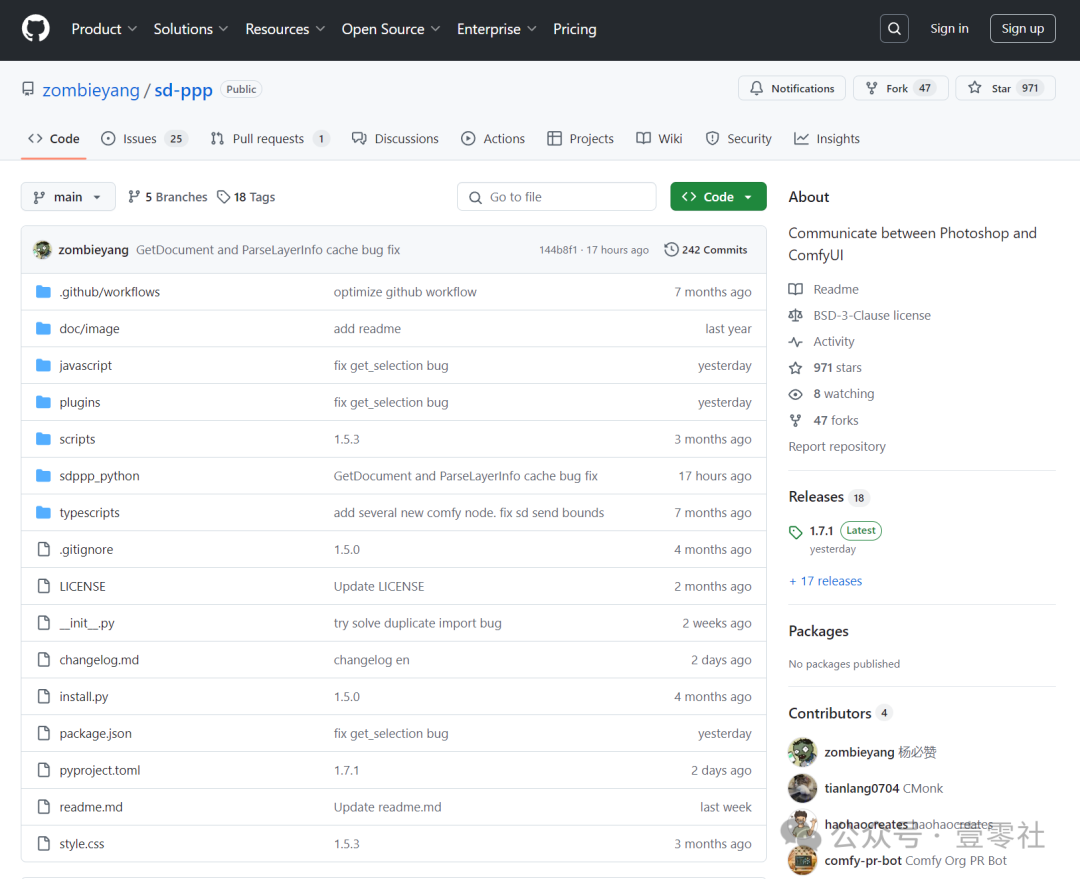Open the scripts folder
The width and height of the screenshot is (1080, 879).
[77, 439]
